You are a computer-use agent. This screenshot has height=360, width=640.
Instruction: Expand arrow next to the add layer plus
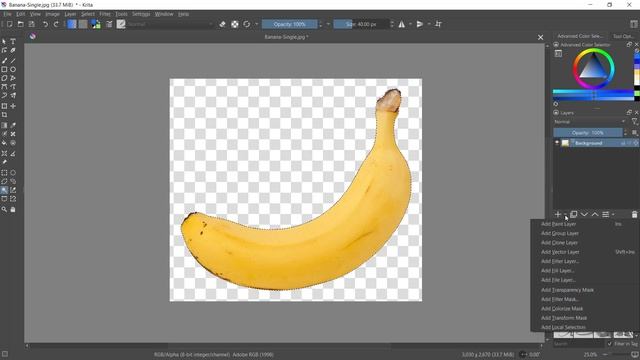[x=566, y=215]
